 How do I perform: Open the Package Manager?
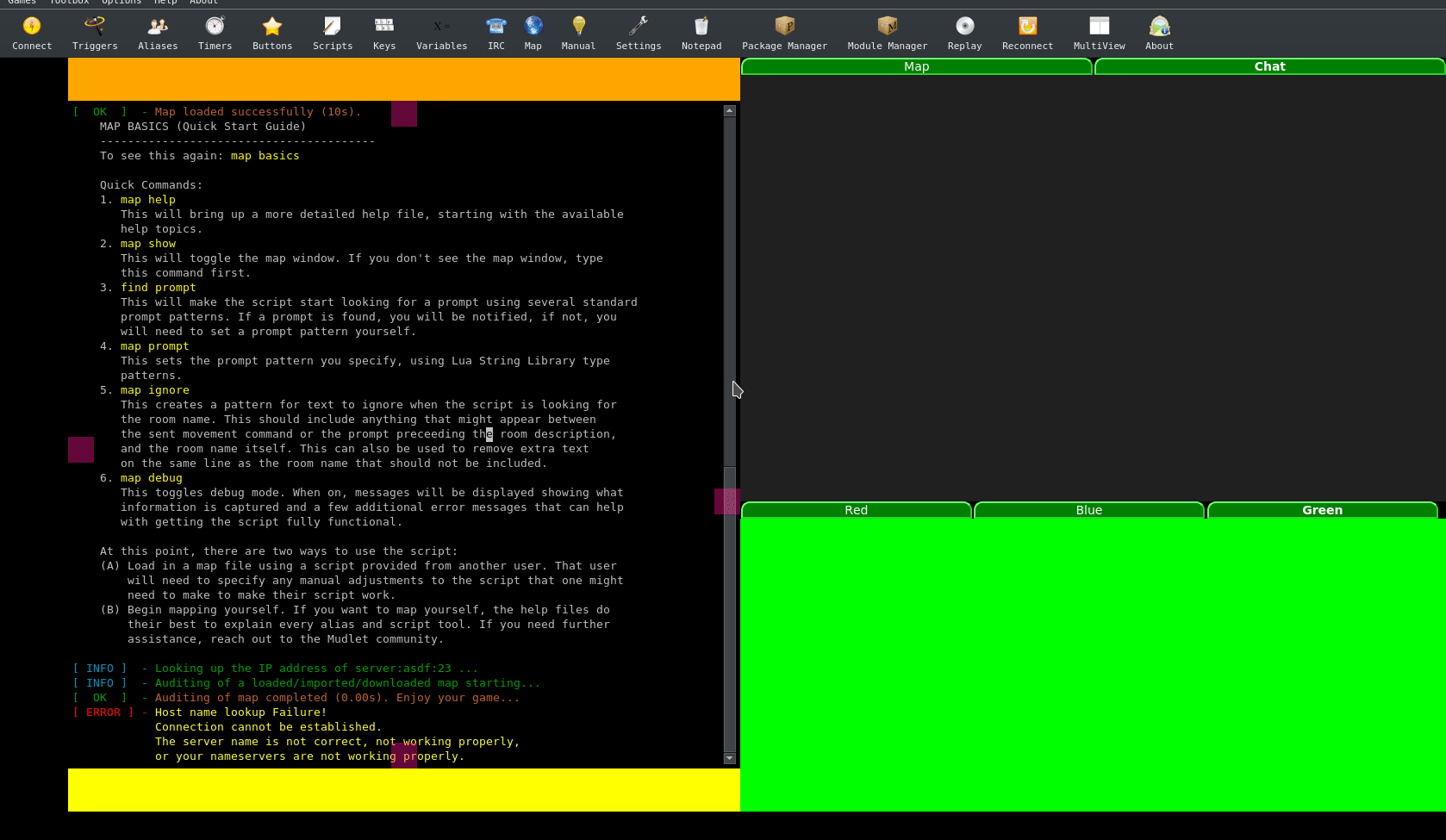pyautogui.click(x=784, y=34)
